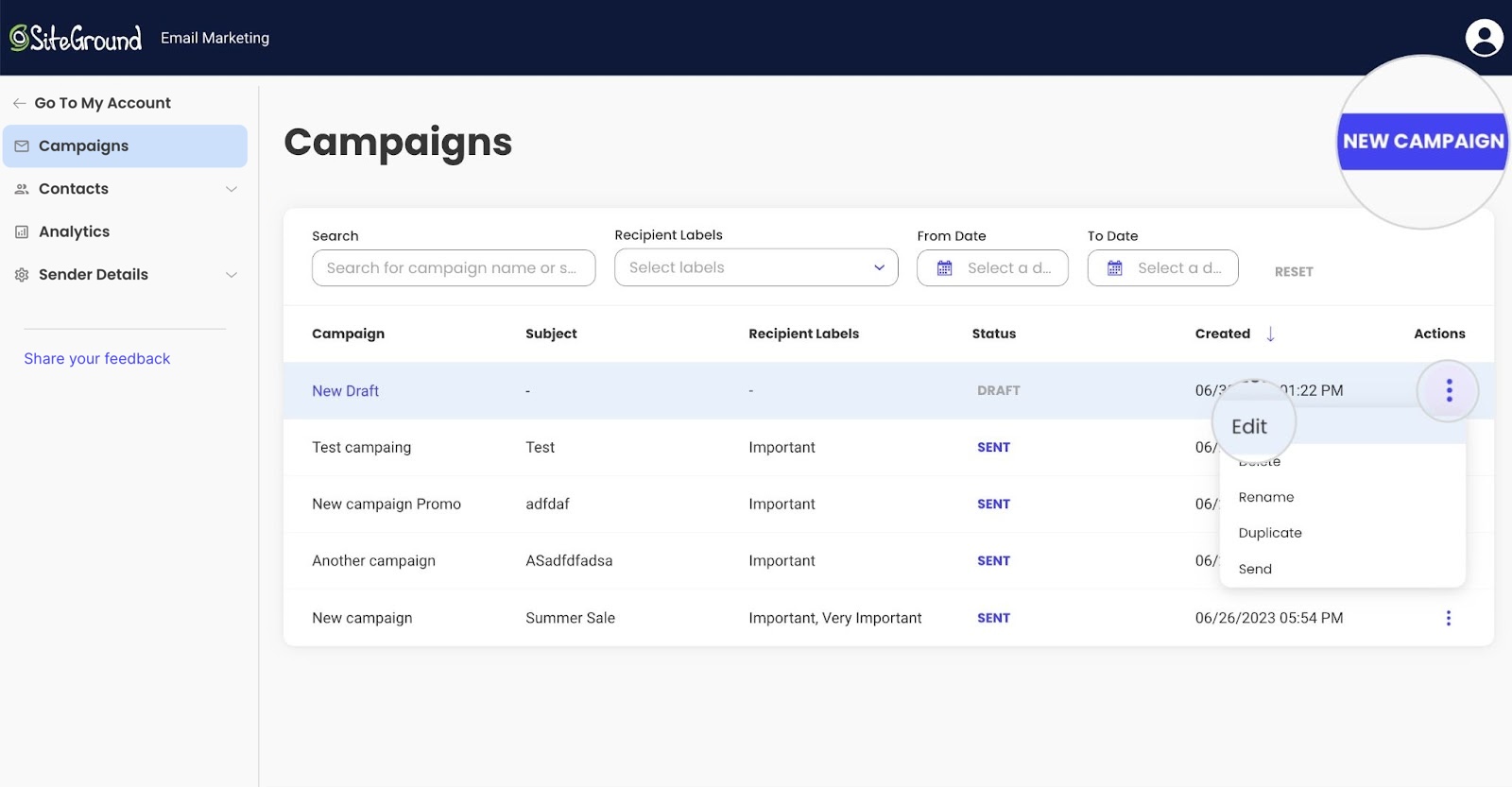Click the RESET filters button
Viewport: 1512px width, 787px height.
pos(1294,272)
